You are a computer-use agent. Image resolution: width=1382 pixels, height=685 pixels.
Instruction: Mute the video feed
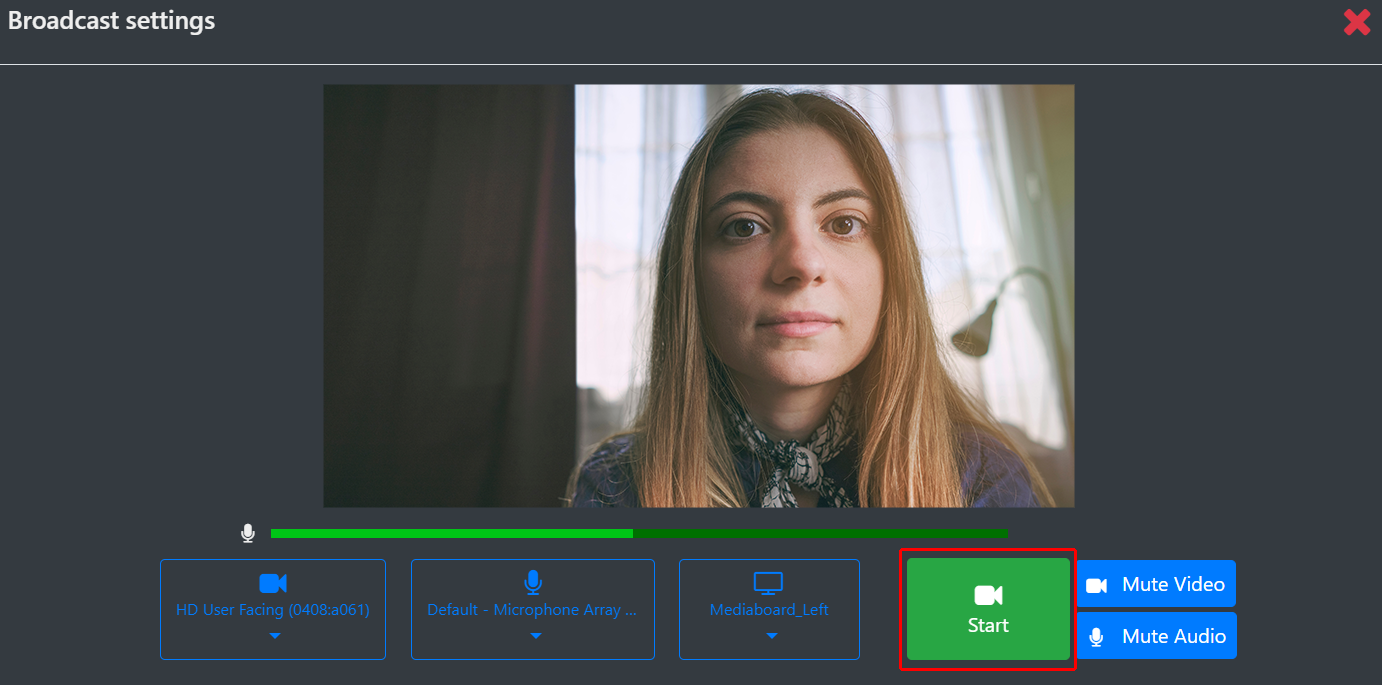1156,584
